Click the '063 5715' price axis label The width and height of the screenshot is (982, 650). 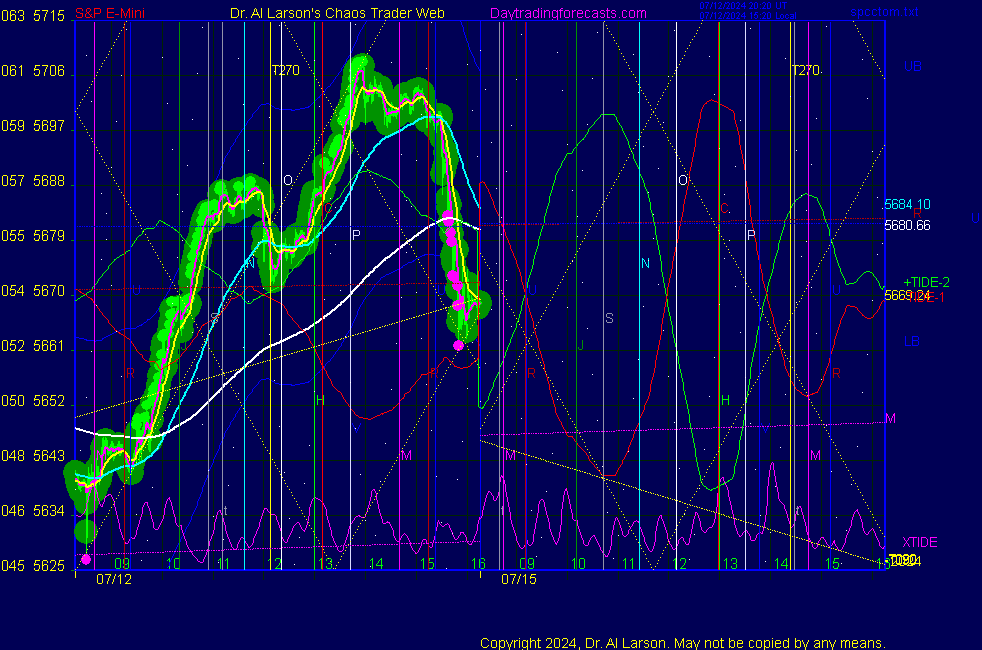(x=33, y=16)
